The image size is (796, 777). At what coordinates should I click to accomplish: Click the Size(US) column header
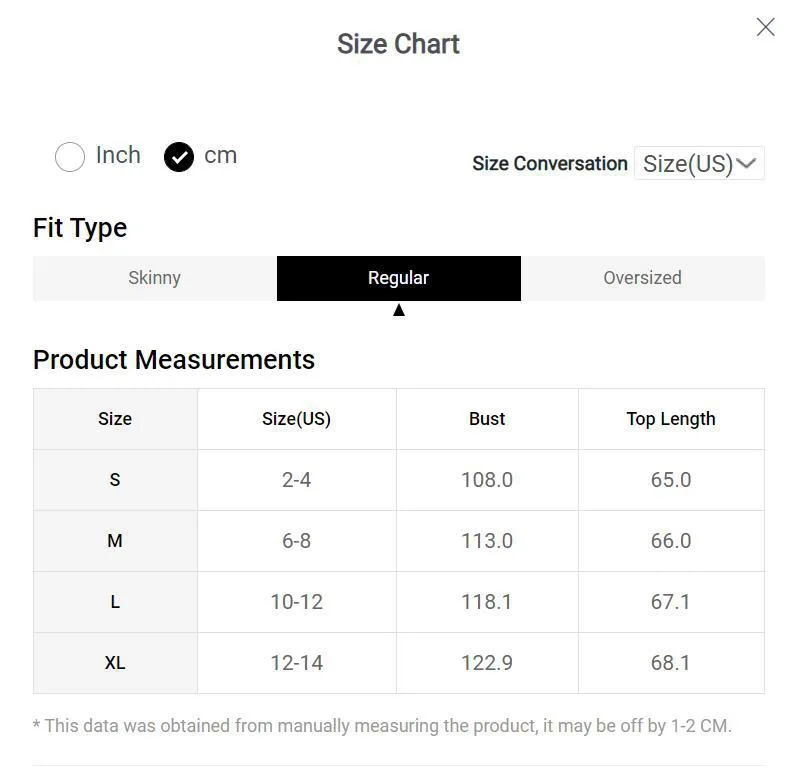click(296, 419)
